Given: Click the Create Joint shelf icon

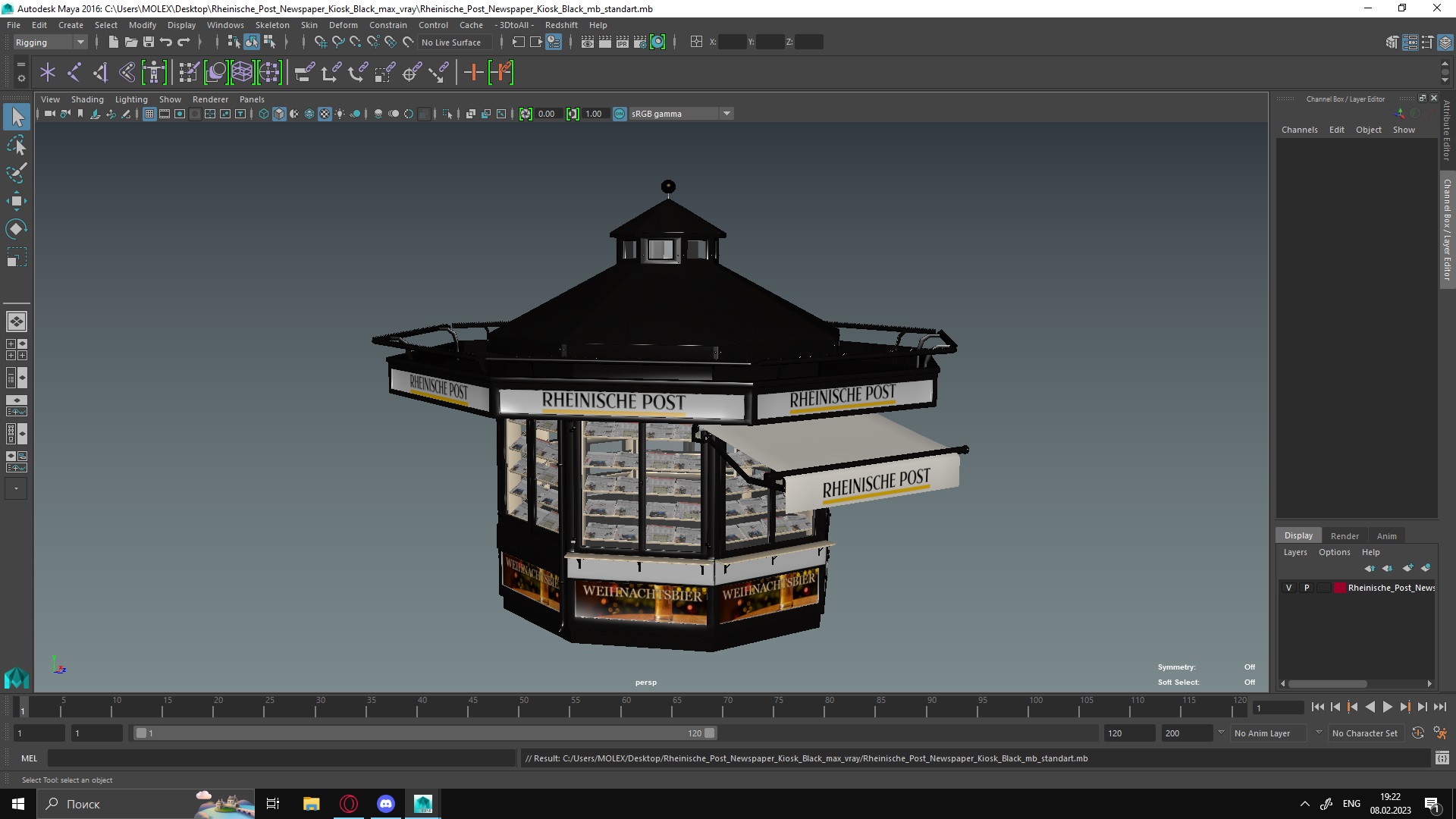Looking at the screenshot, I should click(x=74, y=73).
